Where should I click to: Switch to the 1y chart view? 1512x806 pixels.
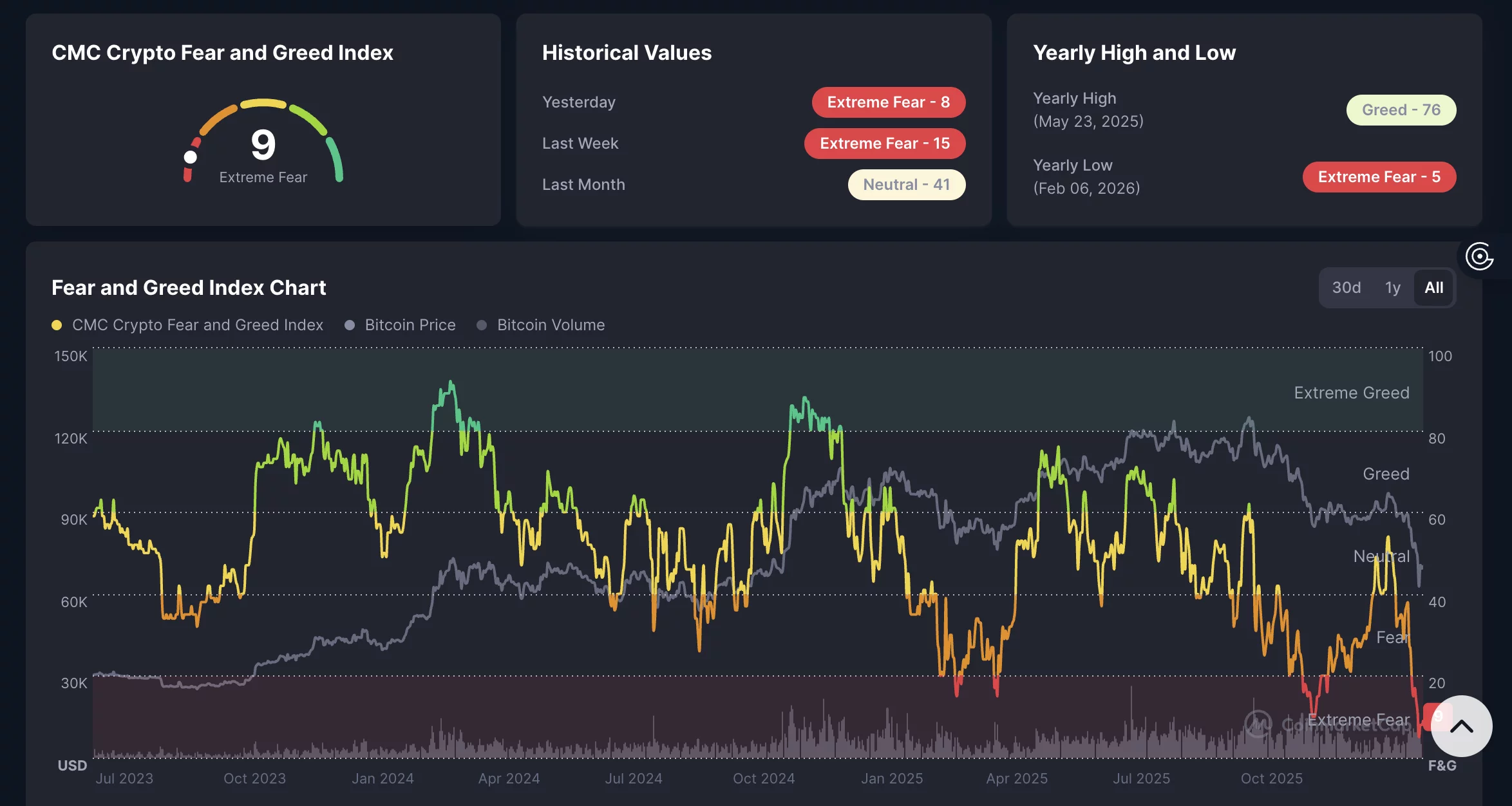(x=1392, y=287)
